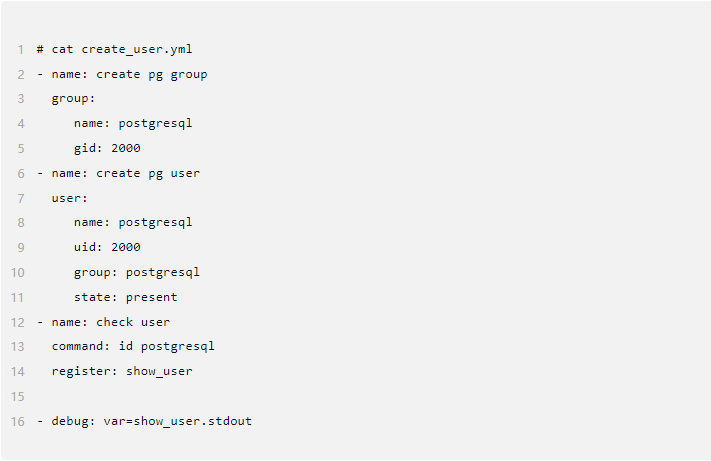Click the 'check user' task name
711x461 pixels.
133,322
